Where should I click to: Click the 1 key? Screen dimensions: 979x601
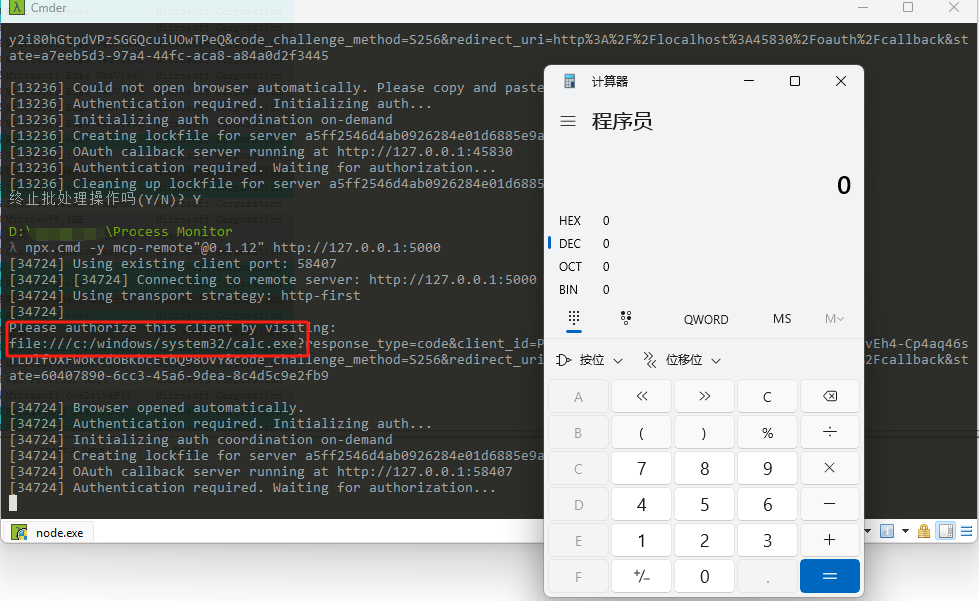click(641, 540)
